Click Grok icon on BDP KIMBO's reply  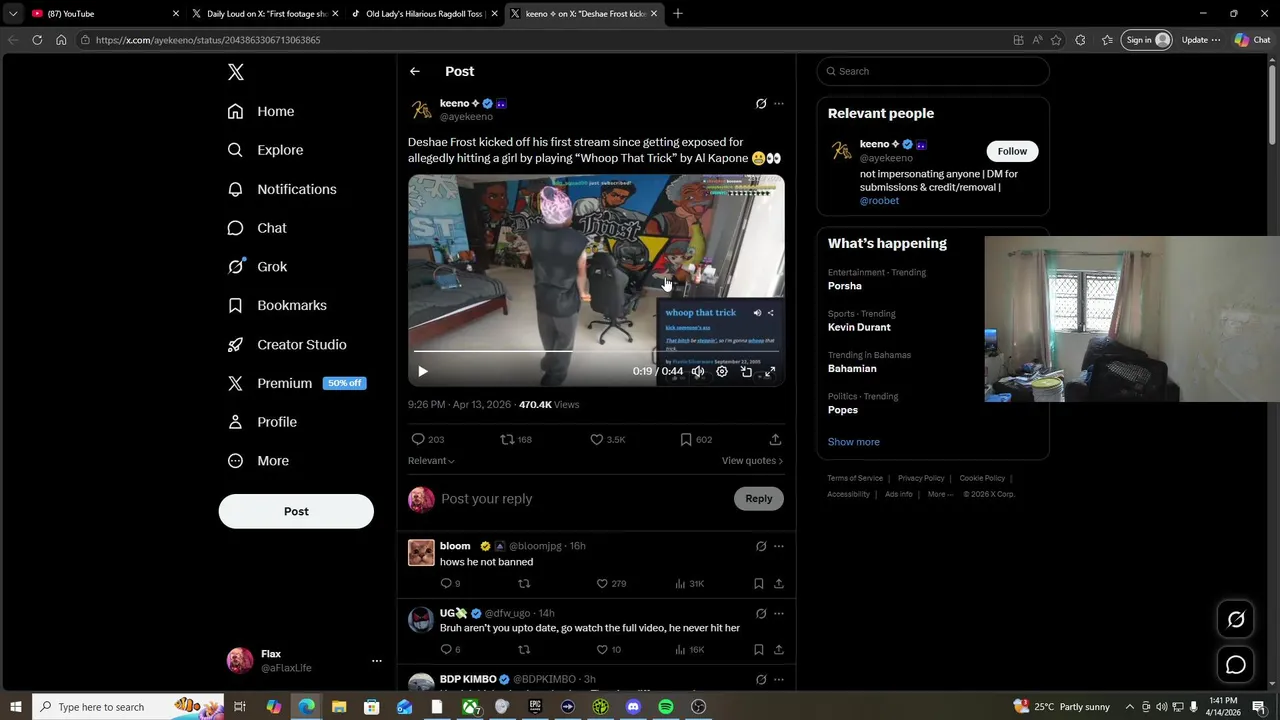[x=761, y=680]
